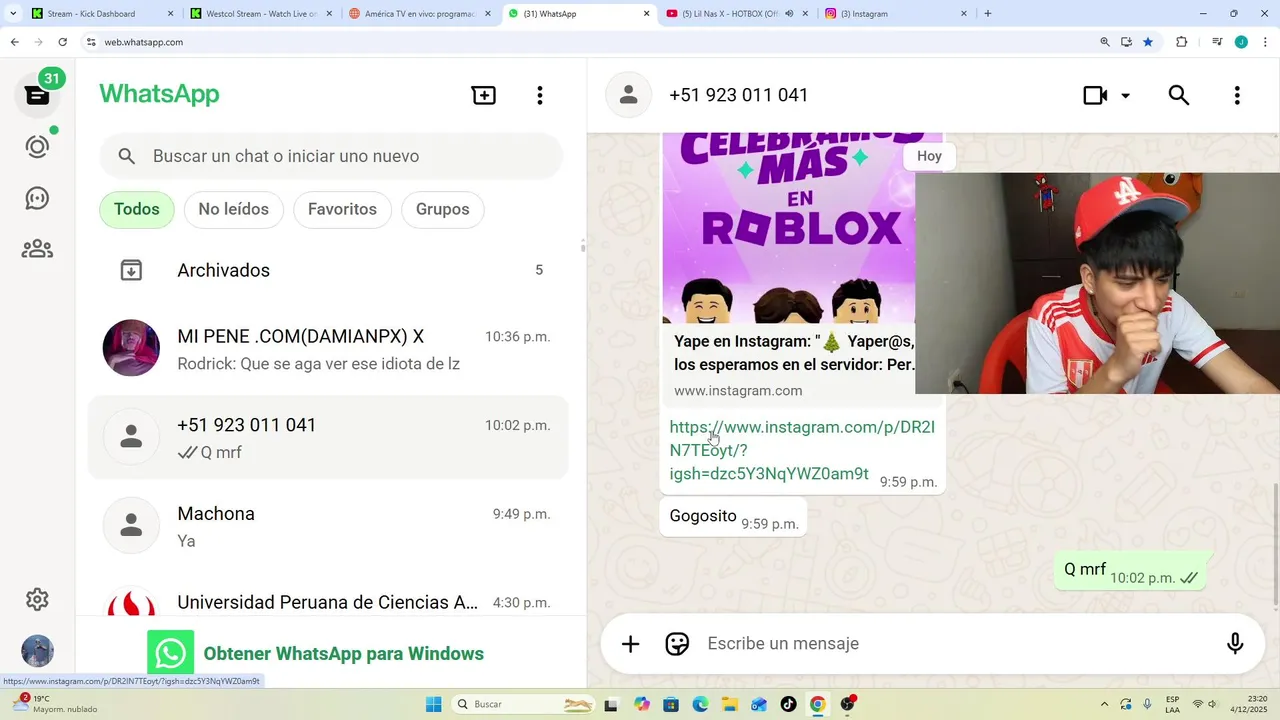Image resolution: width=1280 pixels, height=720 pixels.
Task: Start a new chat with plus icon
Action: pyautogui.click(x=484, y=95)
